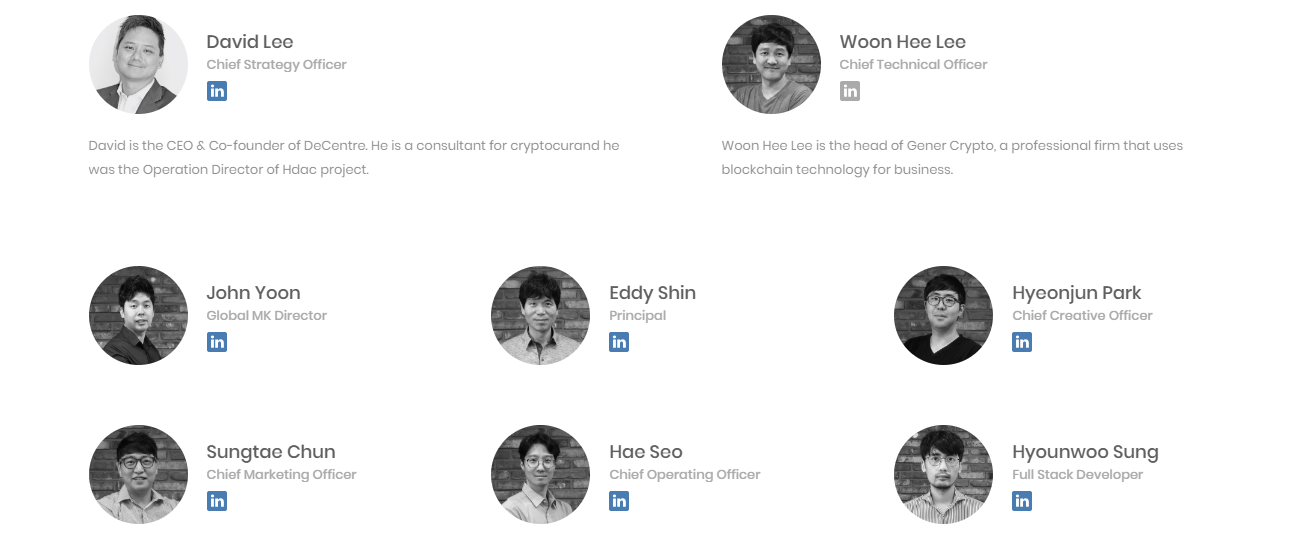Screen dimensions: 1309x559
Task: Click John Yoon's circular photo
Action: click(x=138, y=316)
